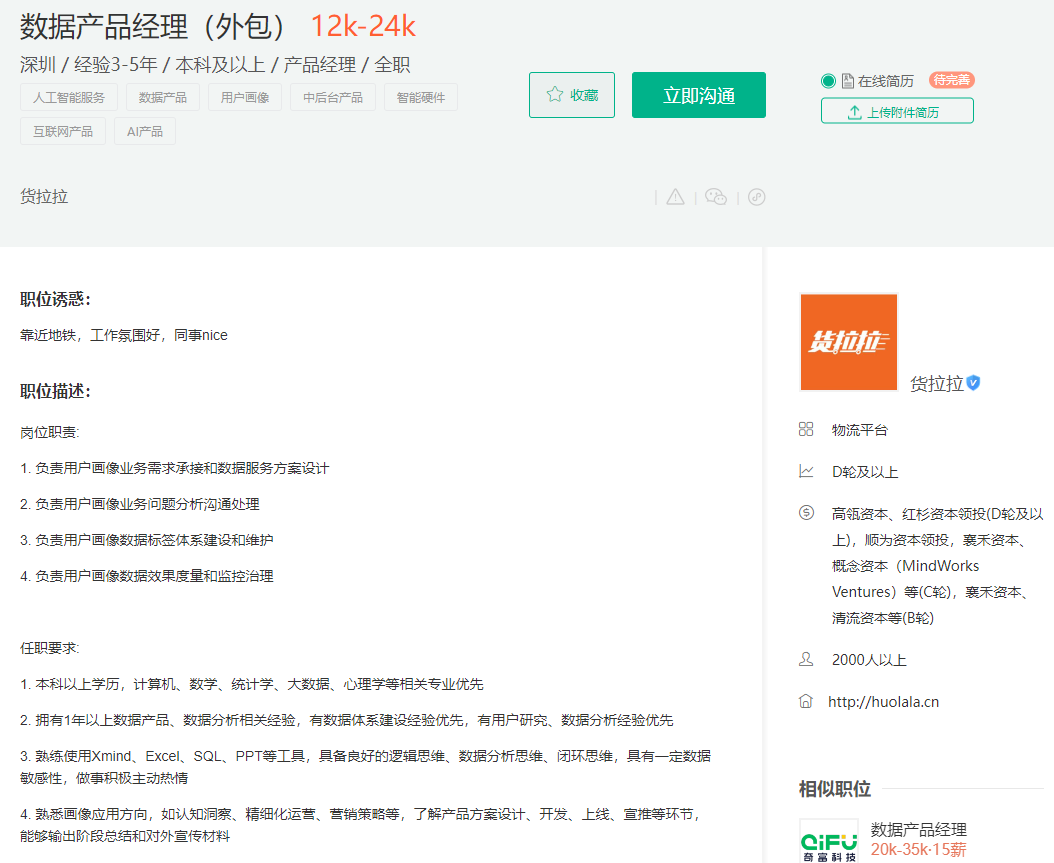Select the 在线简历 radio button
Image resolution: width=1054 pixels, height=863 pixels.
[x=828, y=81]
